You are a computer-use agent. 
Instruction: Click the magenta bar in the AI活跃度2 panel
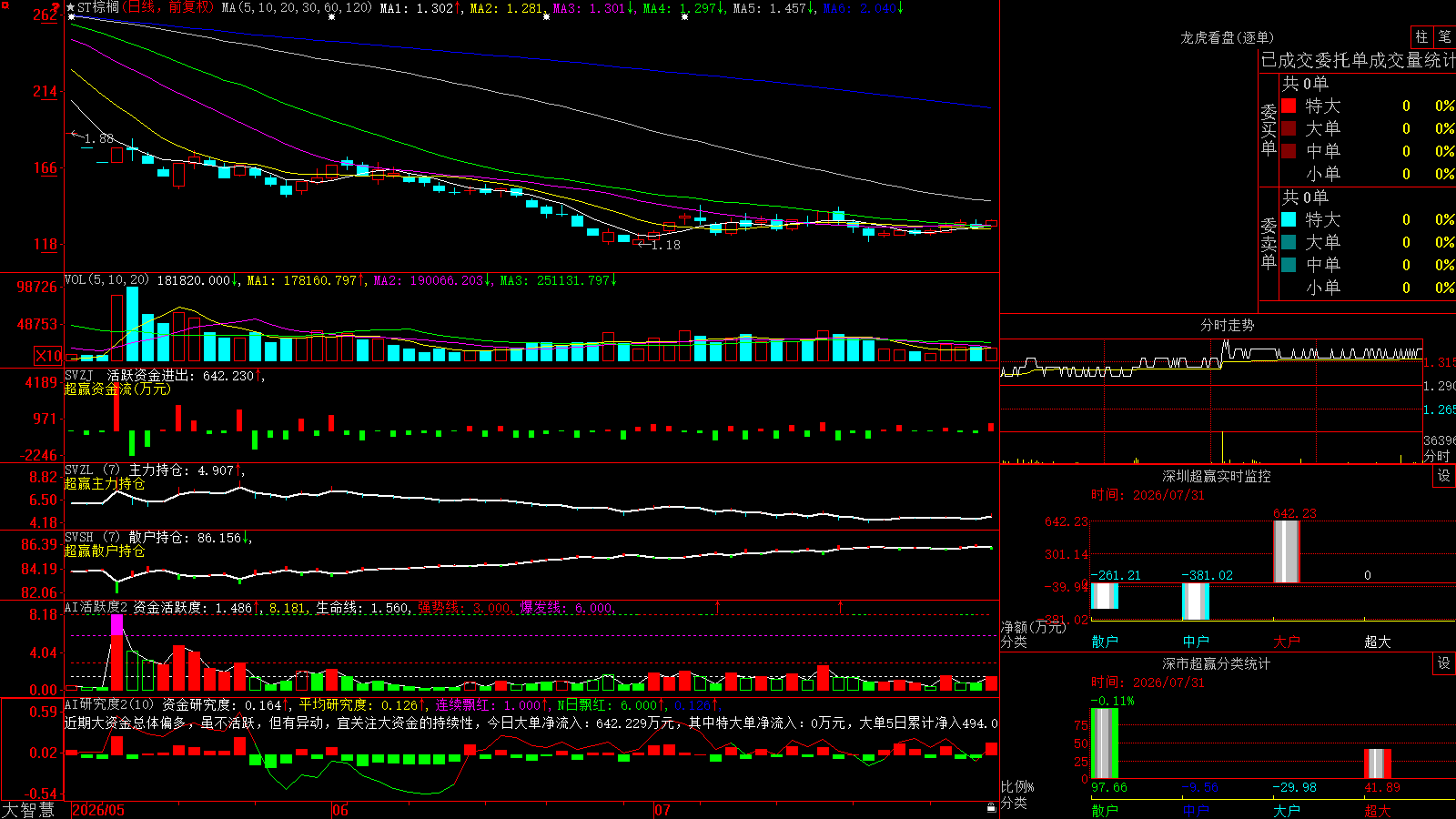click(x=116, y=624)
